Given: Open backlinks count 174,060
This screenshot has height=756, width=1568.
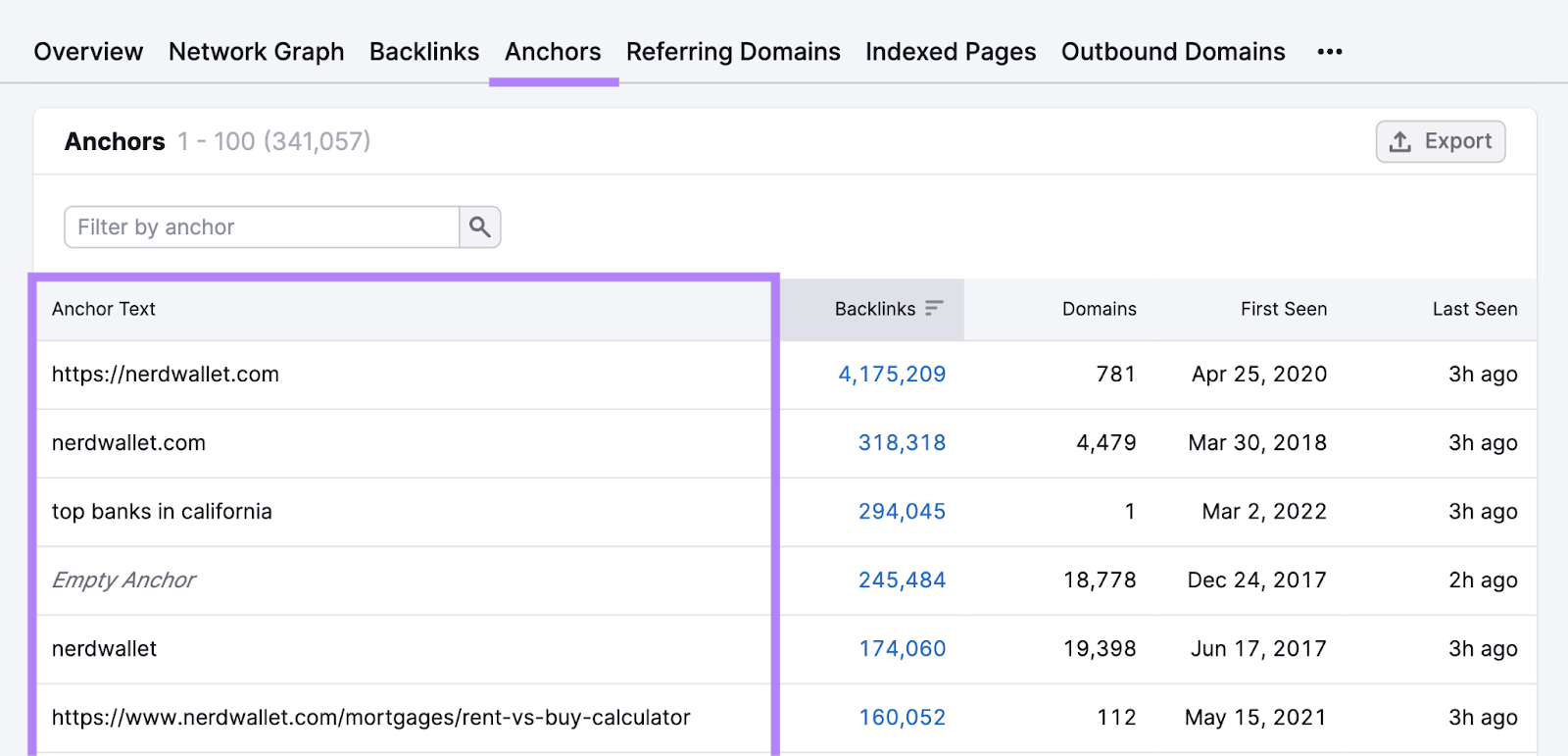Looking at the screenshot, I should click(x=902, y=648).
